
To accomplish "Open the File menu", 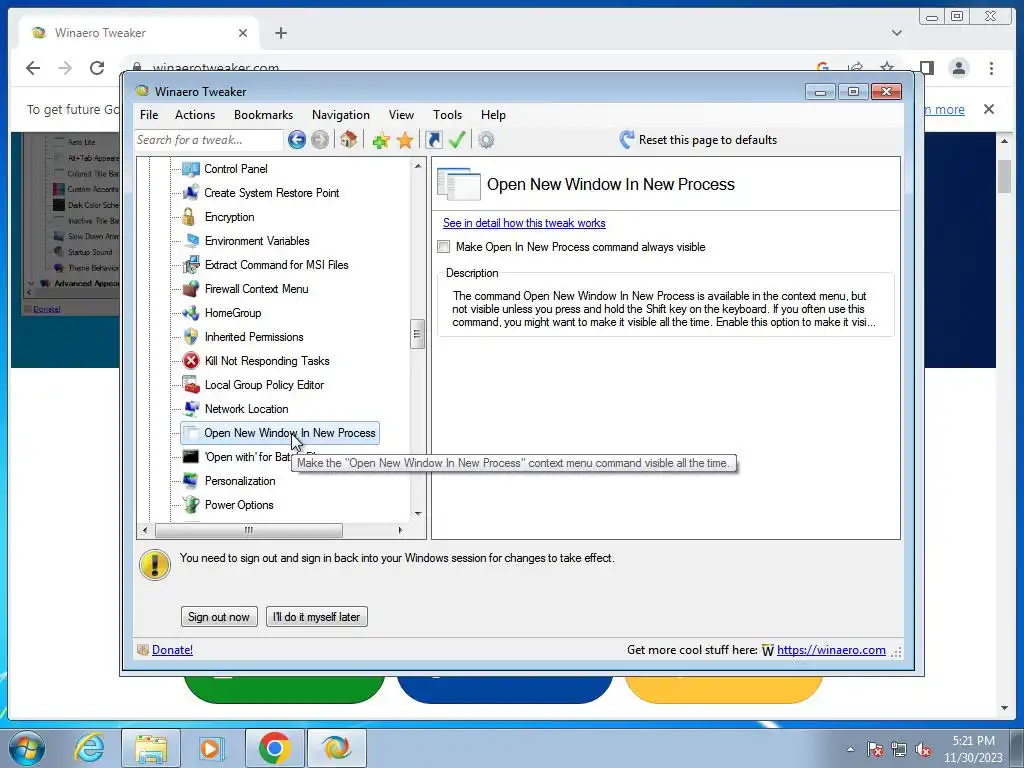I will click(149, 115).
